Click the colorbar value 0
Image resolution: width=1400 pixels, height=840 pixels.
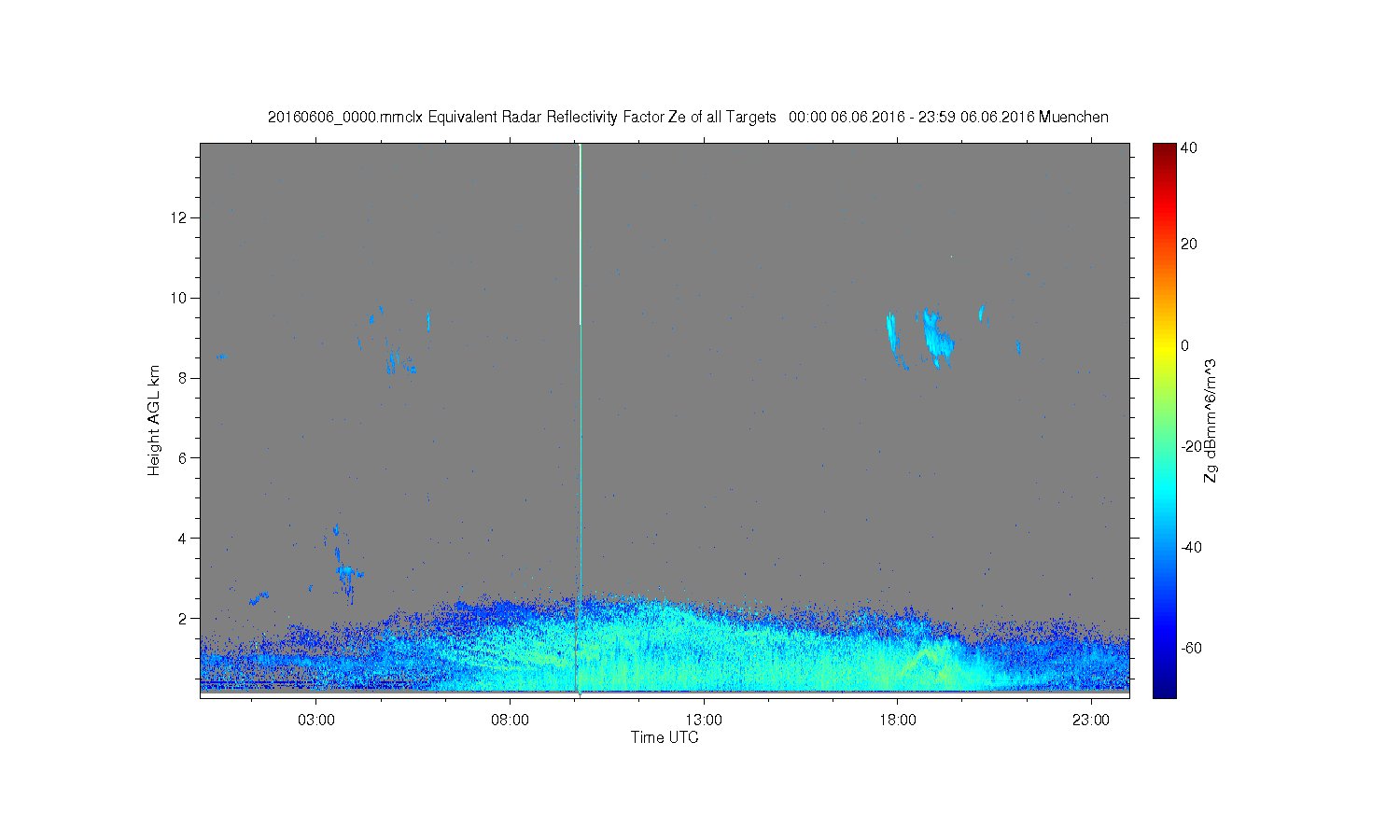(1185, 345)
